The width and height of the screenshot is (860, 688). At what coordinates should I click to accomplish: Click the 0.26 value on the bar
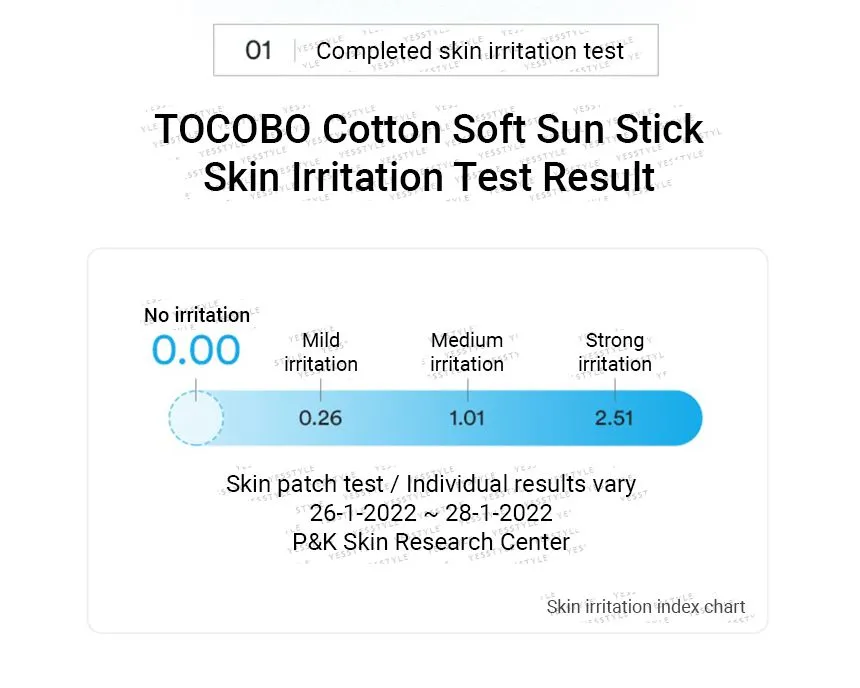[x=321, y=418]
